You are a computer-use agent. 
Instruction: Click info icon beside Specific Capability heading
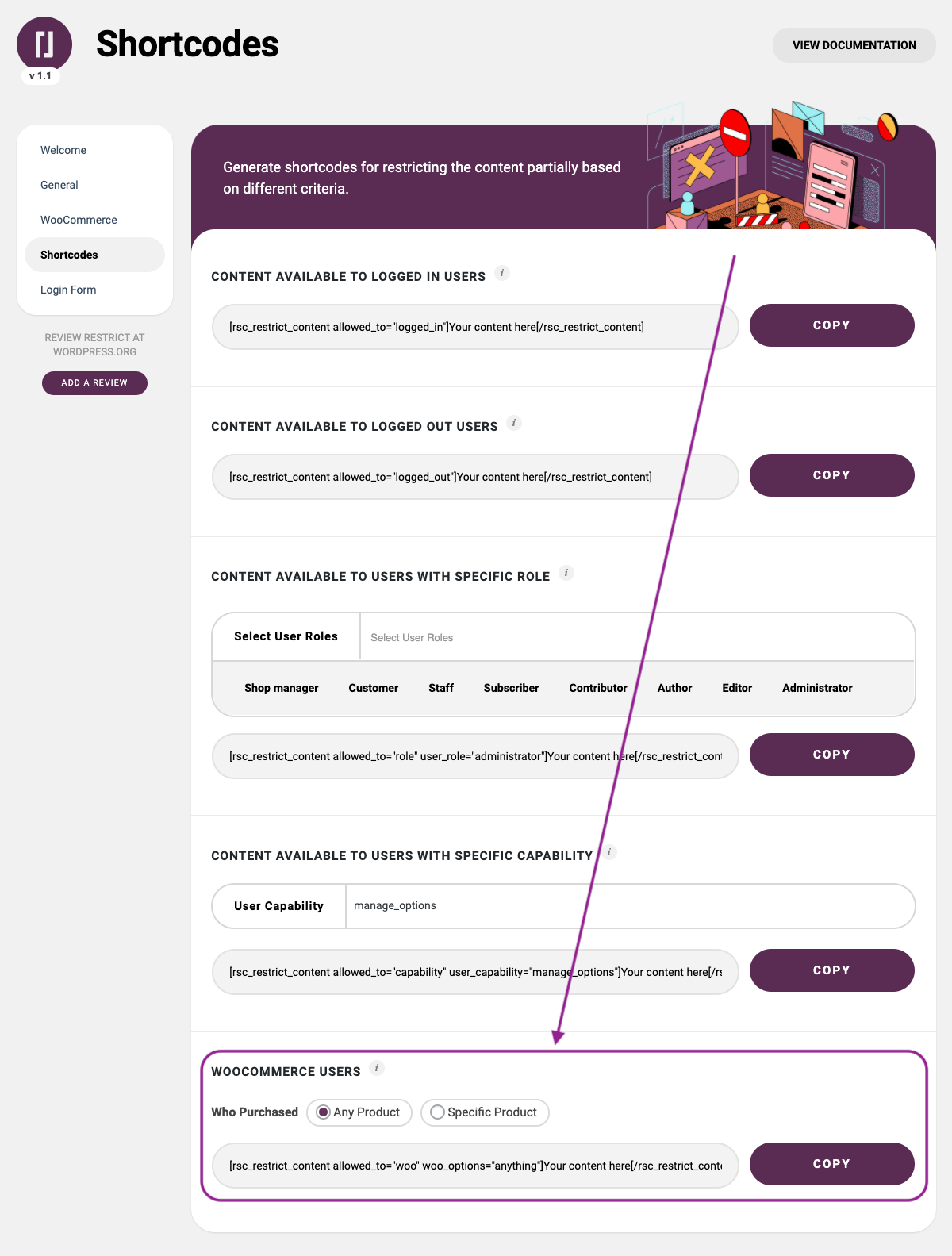pos(609,852)
